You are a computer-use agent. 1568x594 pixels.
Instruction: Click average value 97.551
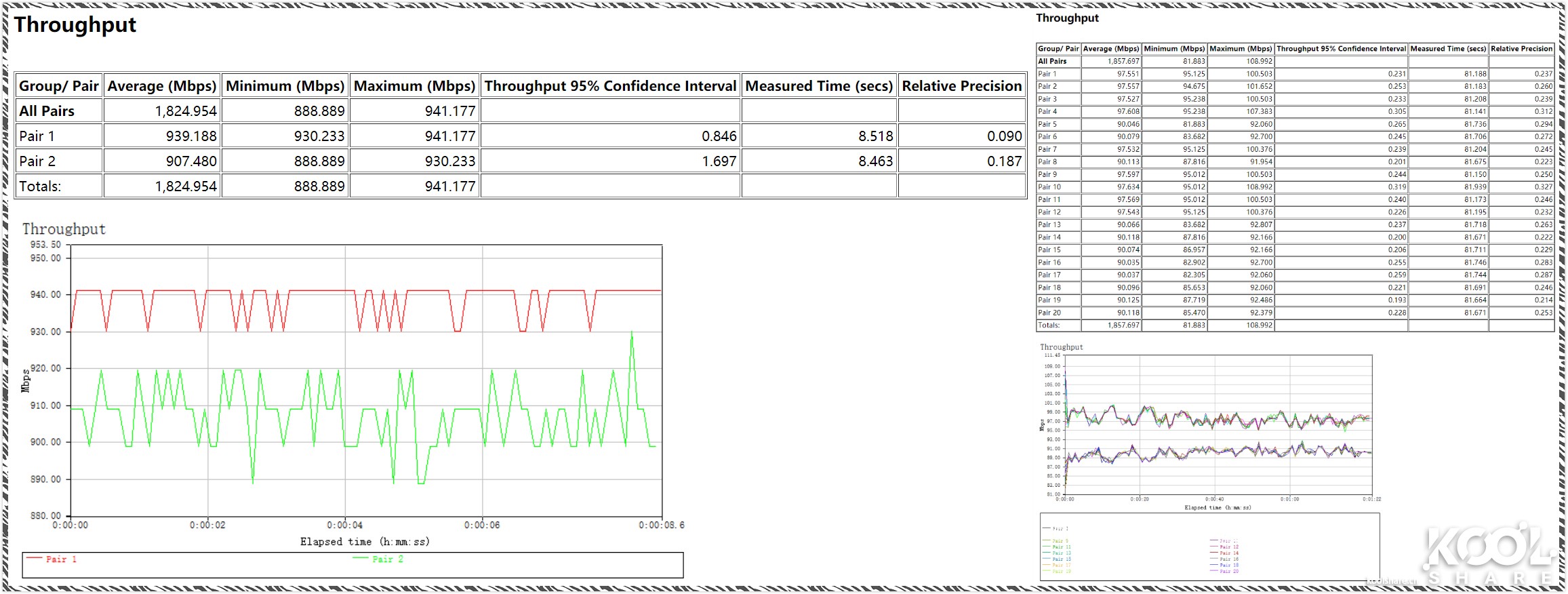pos(1128,74)
